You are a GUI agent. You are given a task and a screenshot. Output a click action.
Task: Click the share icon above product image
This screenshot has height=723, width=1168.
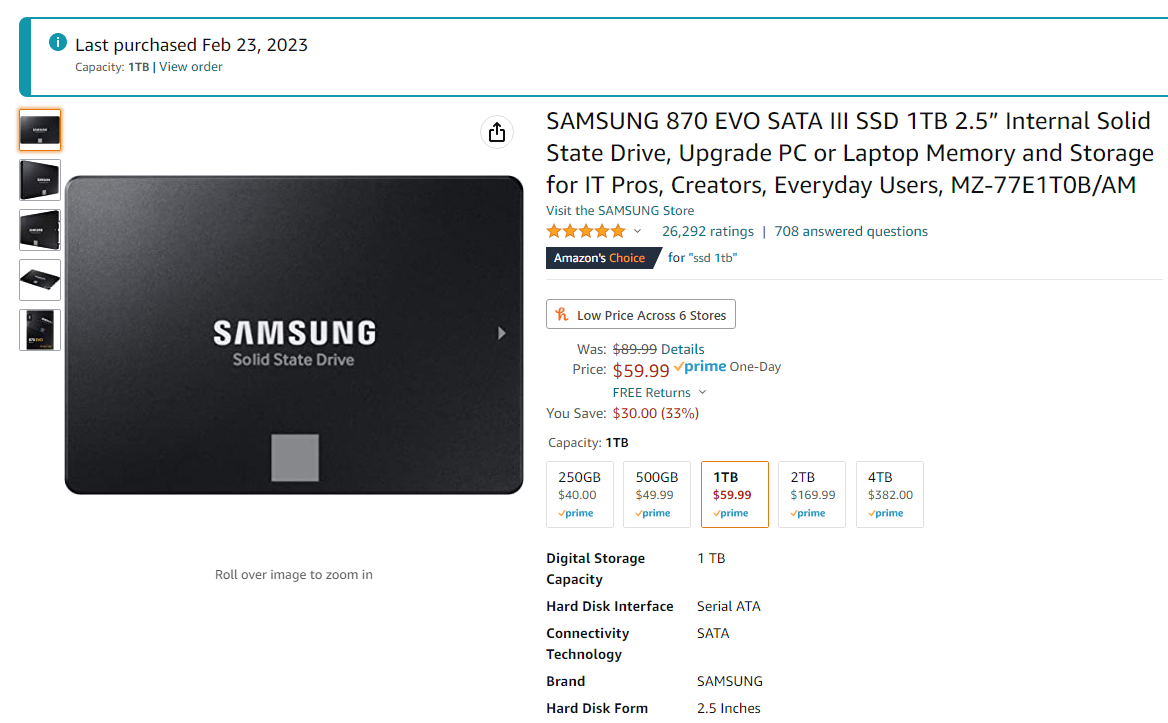click(497, 132)
